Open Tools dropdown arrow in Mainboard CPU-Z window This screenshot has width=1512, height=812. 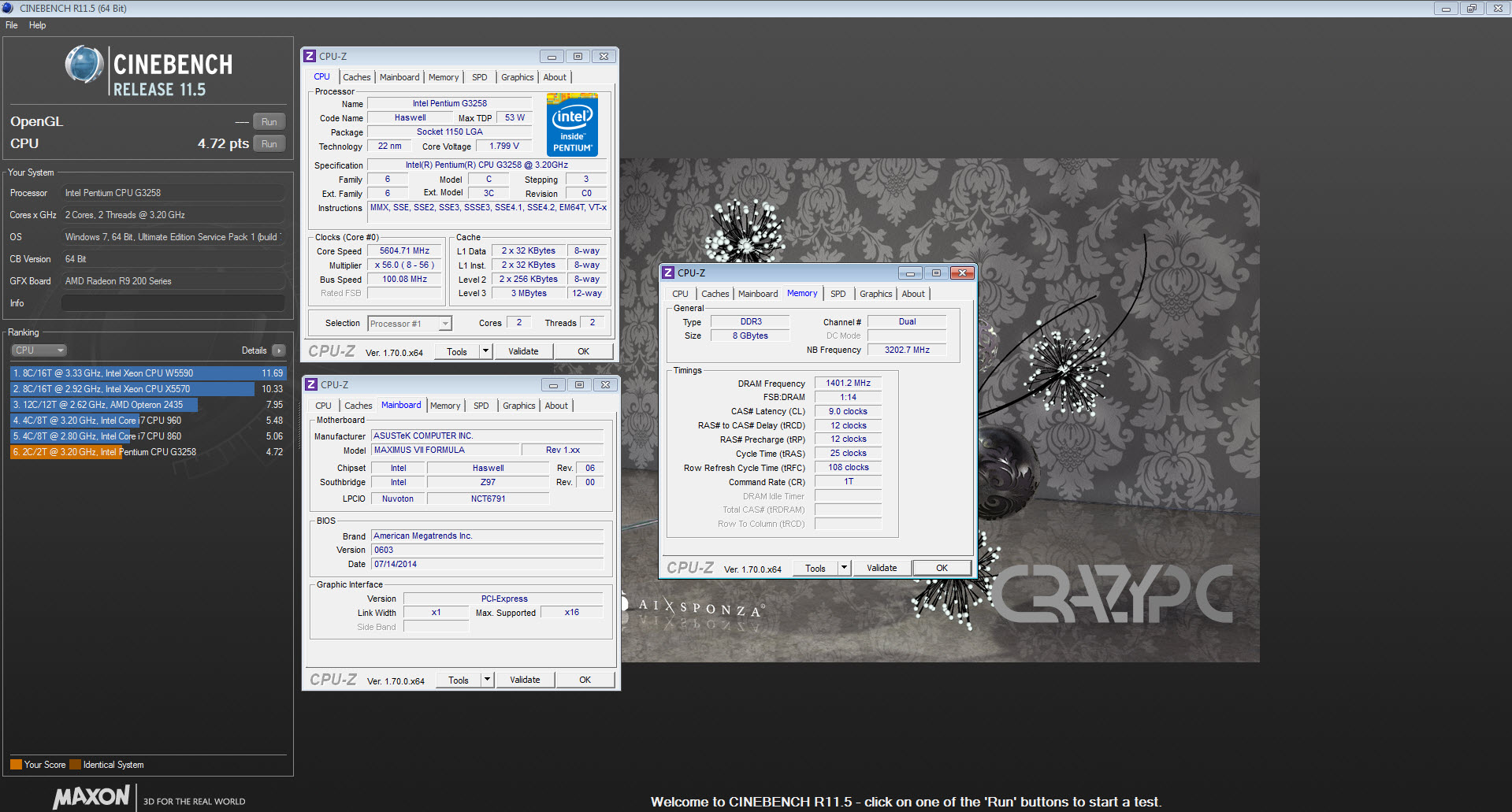pos(488,680)
